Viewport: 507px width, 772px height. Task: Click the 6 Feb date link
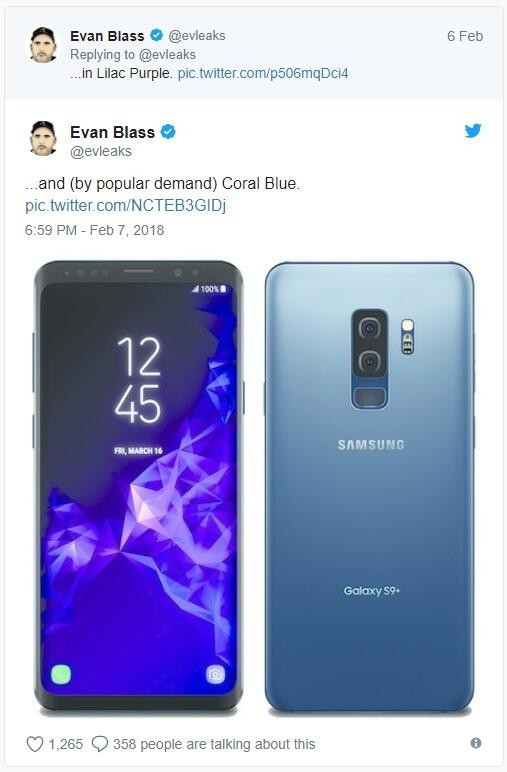tap(465, 36)
